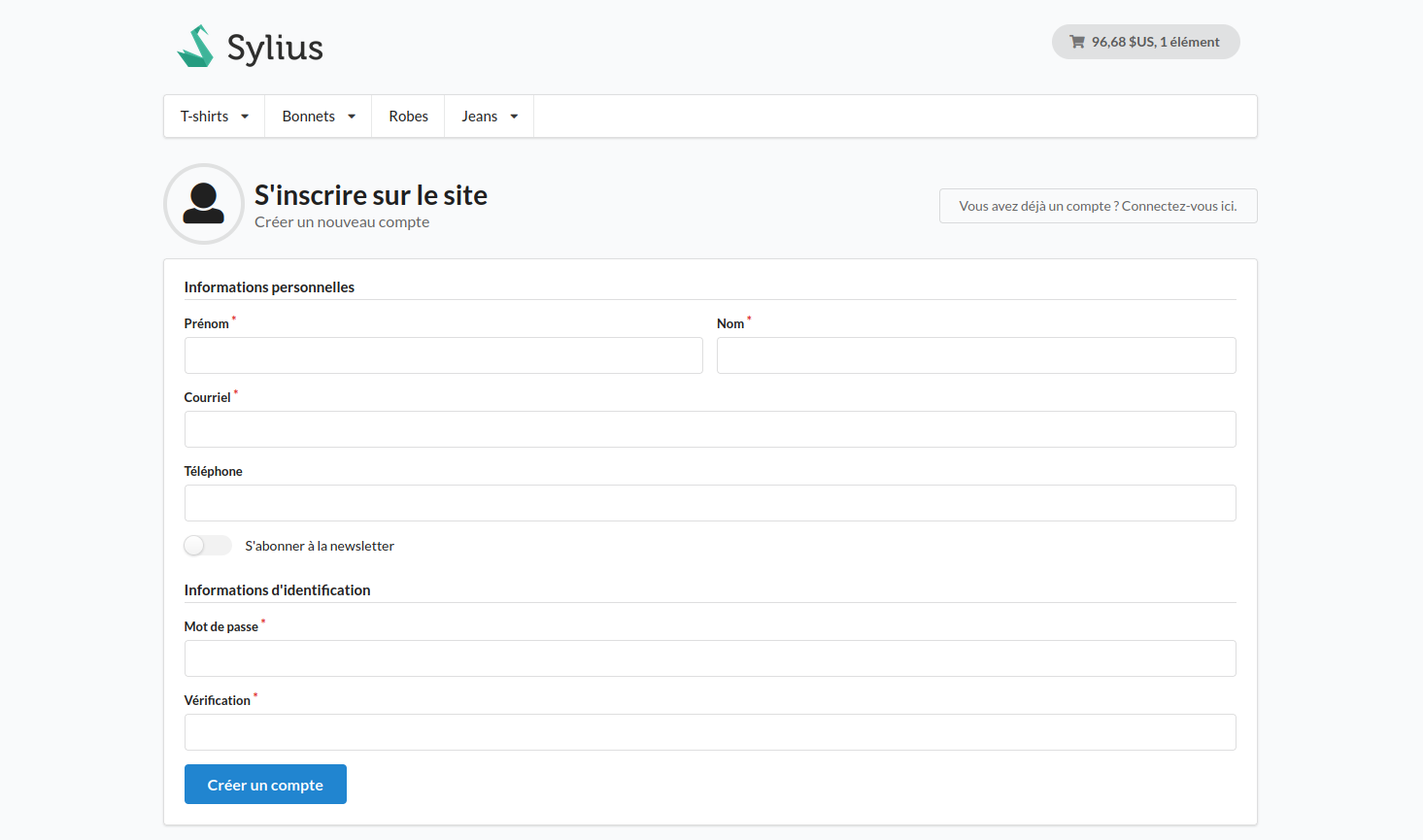
Task: Click the 'Vous avez déjà un compte' login button
Action: pos(1098,206)
